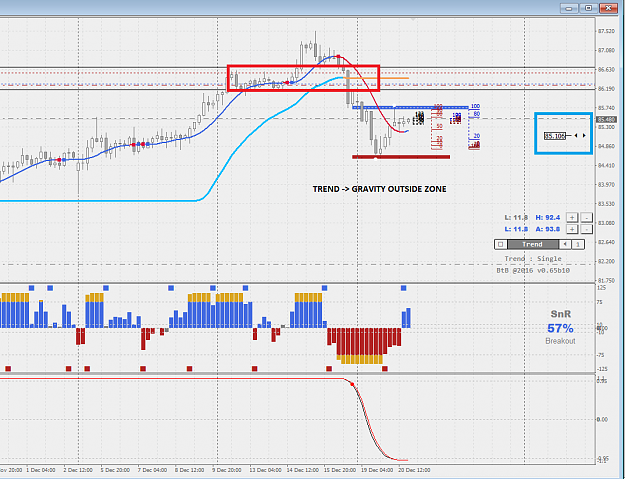
Task: Click the minus button on the H: 92.4 row
Action: click(x=586, y=218)
